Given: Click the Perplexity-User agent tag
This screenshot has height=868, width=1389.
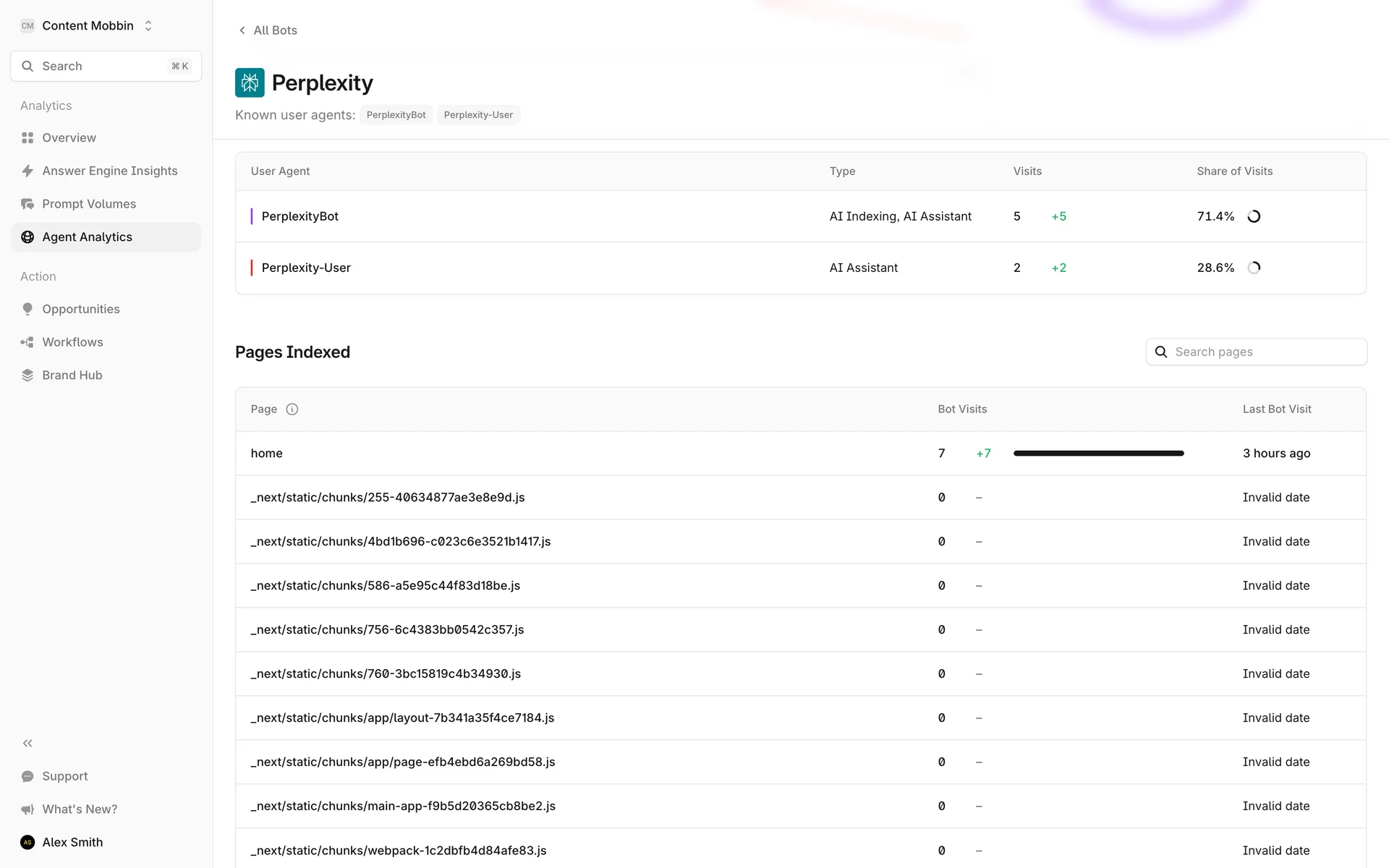Looking at the screenshot, I should pyautogui.click(x=478, y=115).
